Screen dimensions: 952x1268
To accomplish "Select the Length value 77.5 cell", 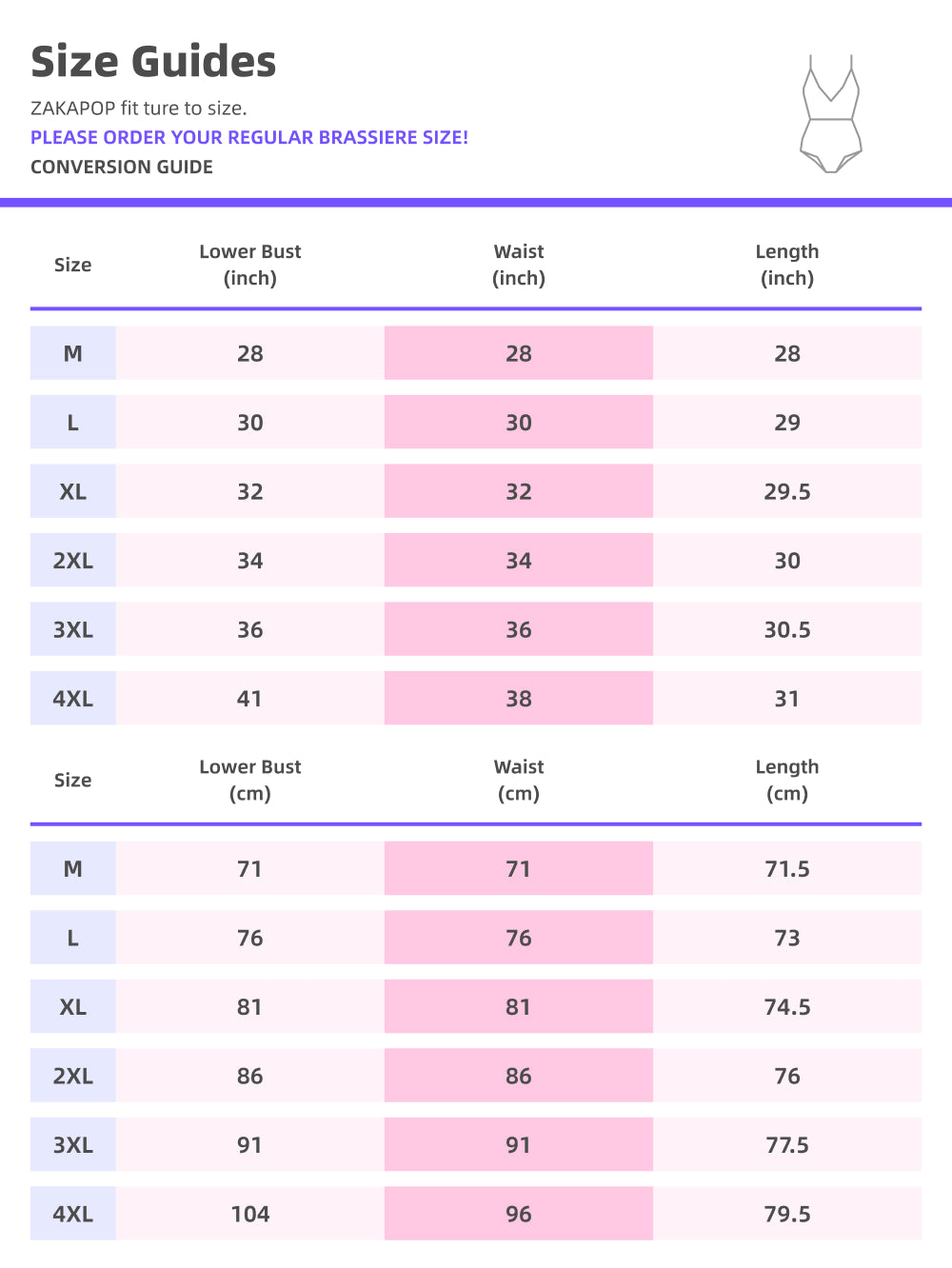I will 787,1145.
